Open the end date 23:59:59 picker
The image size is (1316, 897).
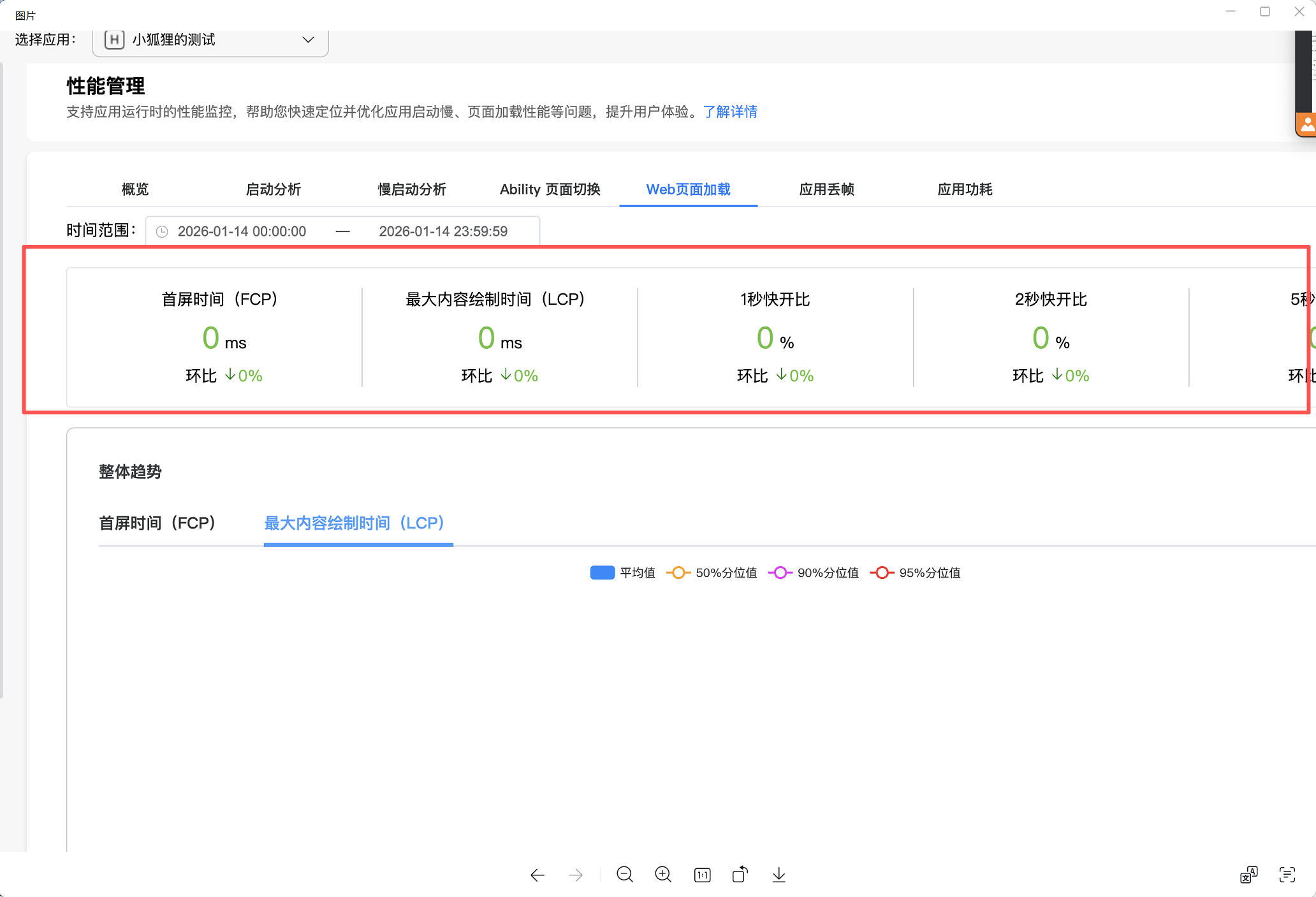(443, 231)
